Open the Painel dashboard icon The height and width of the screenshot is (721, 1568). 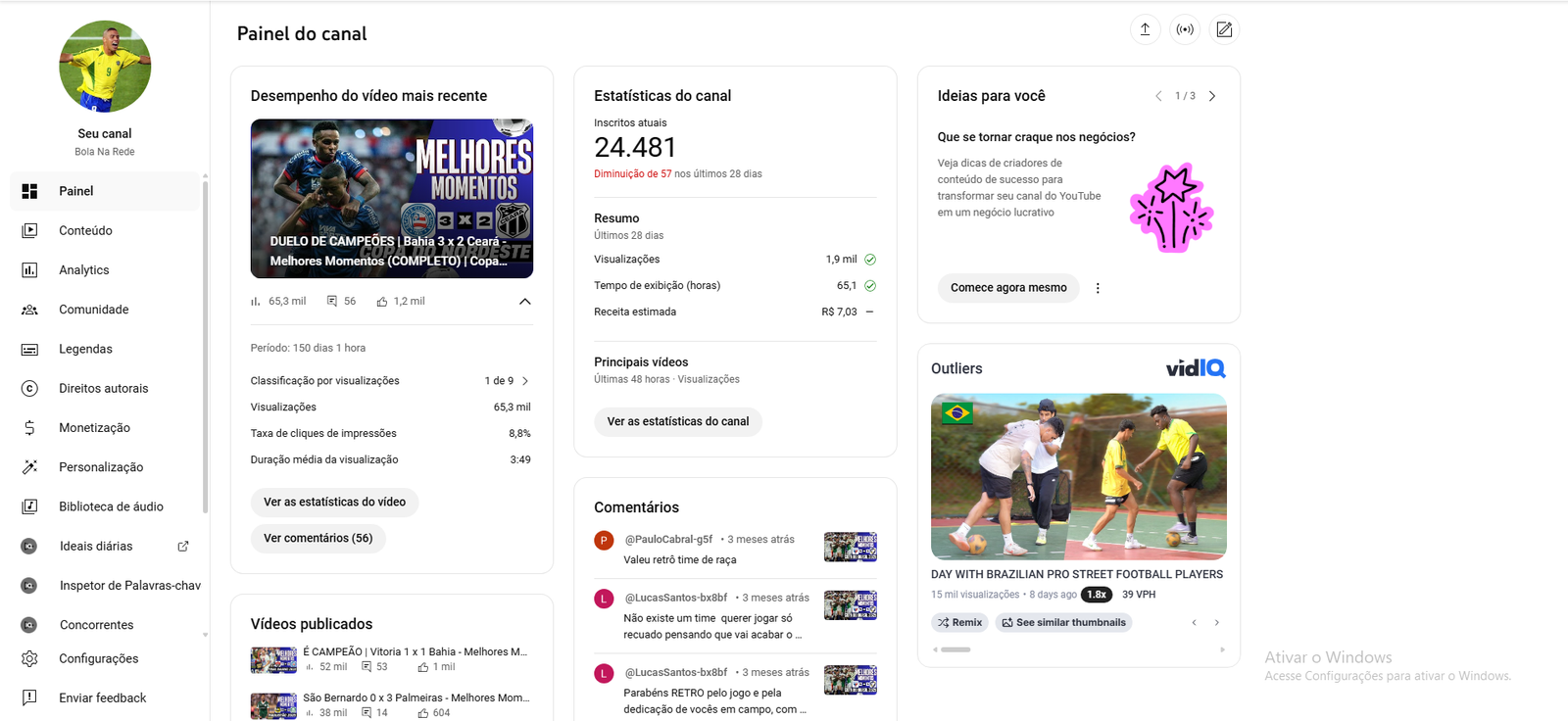click(29, 191)
